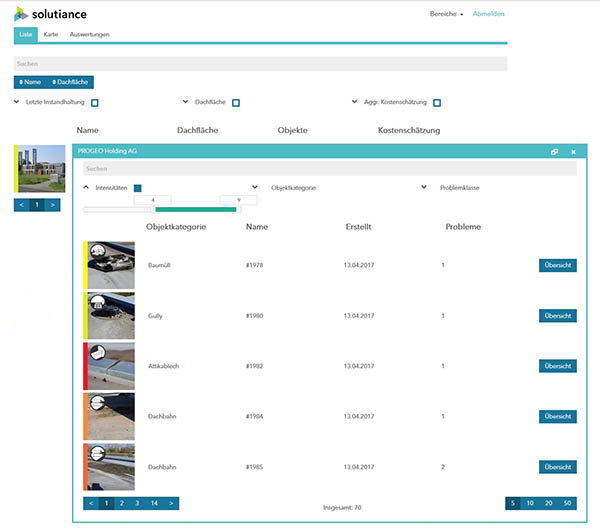This screenshot has height=531, width=600.
Task: Toggle the Aggr. Kostenschätzung checkbox
Action: [x=437, y=103]
